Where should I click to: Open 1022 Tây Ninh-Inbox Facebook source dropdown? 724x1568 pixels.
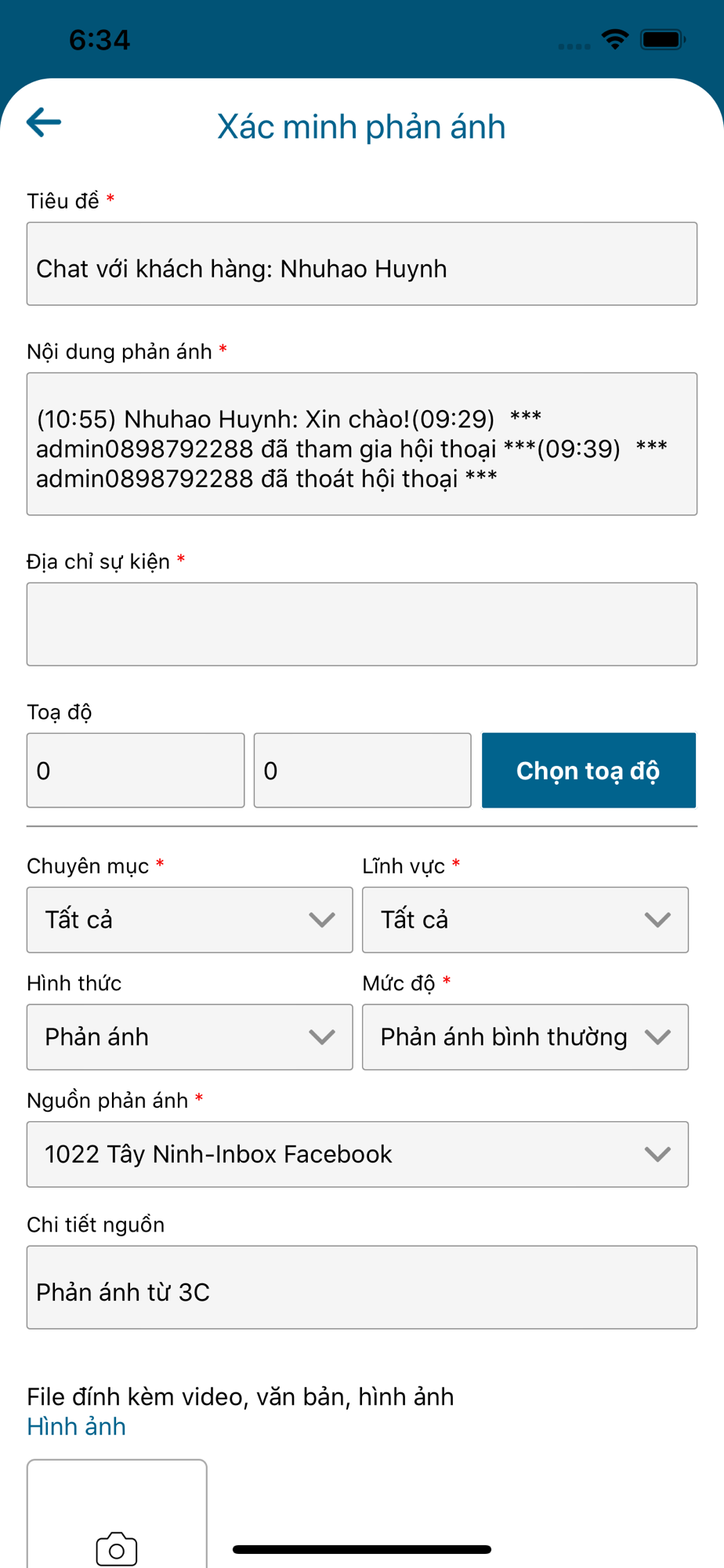pos(357,1154)
